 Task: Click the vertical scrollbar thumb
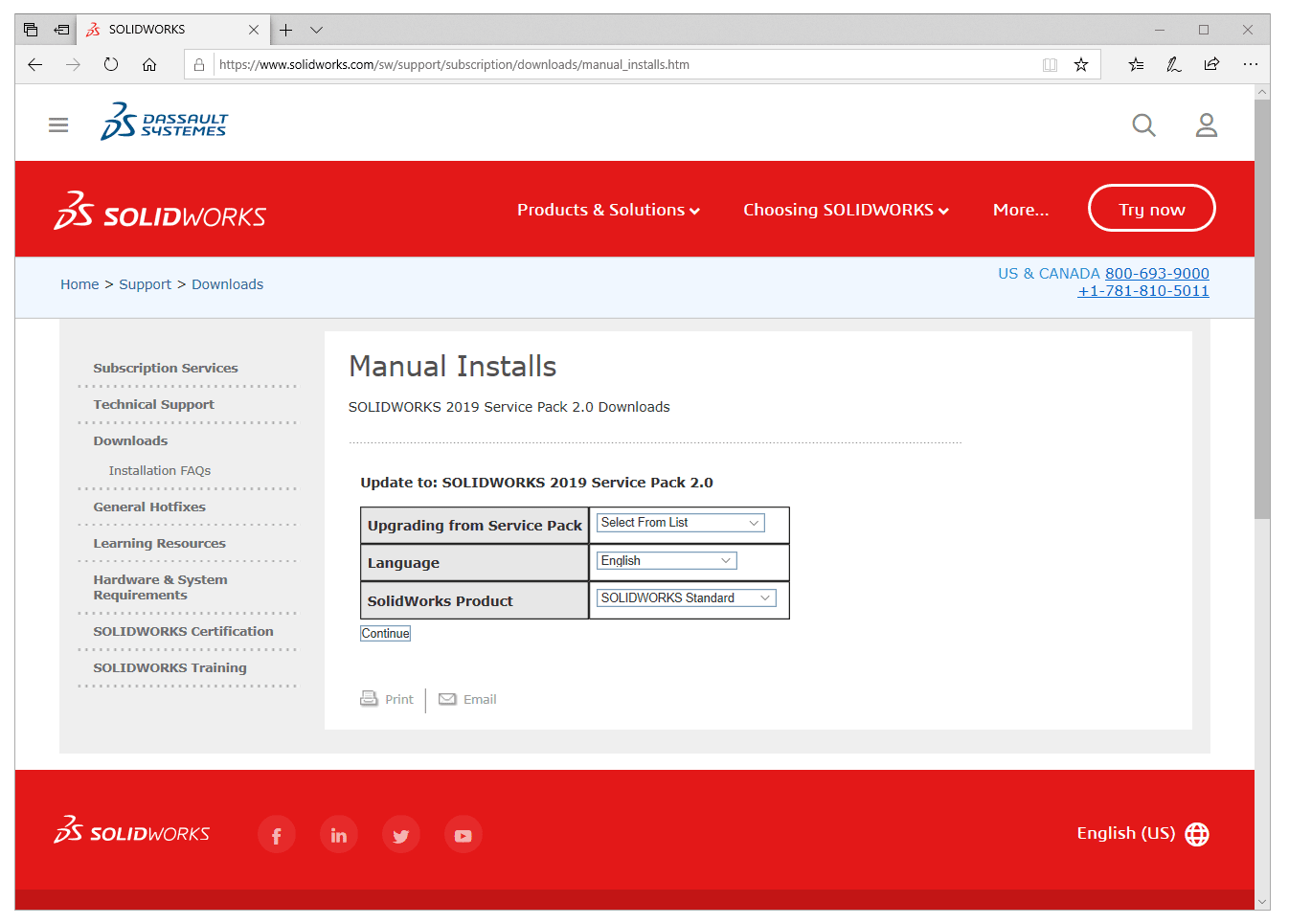(x=1262, y=308)
